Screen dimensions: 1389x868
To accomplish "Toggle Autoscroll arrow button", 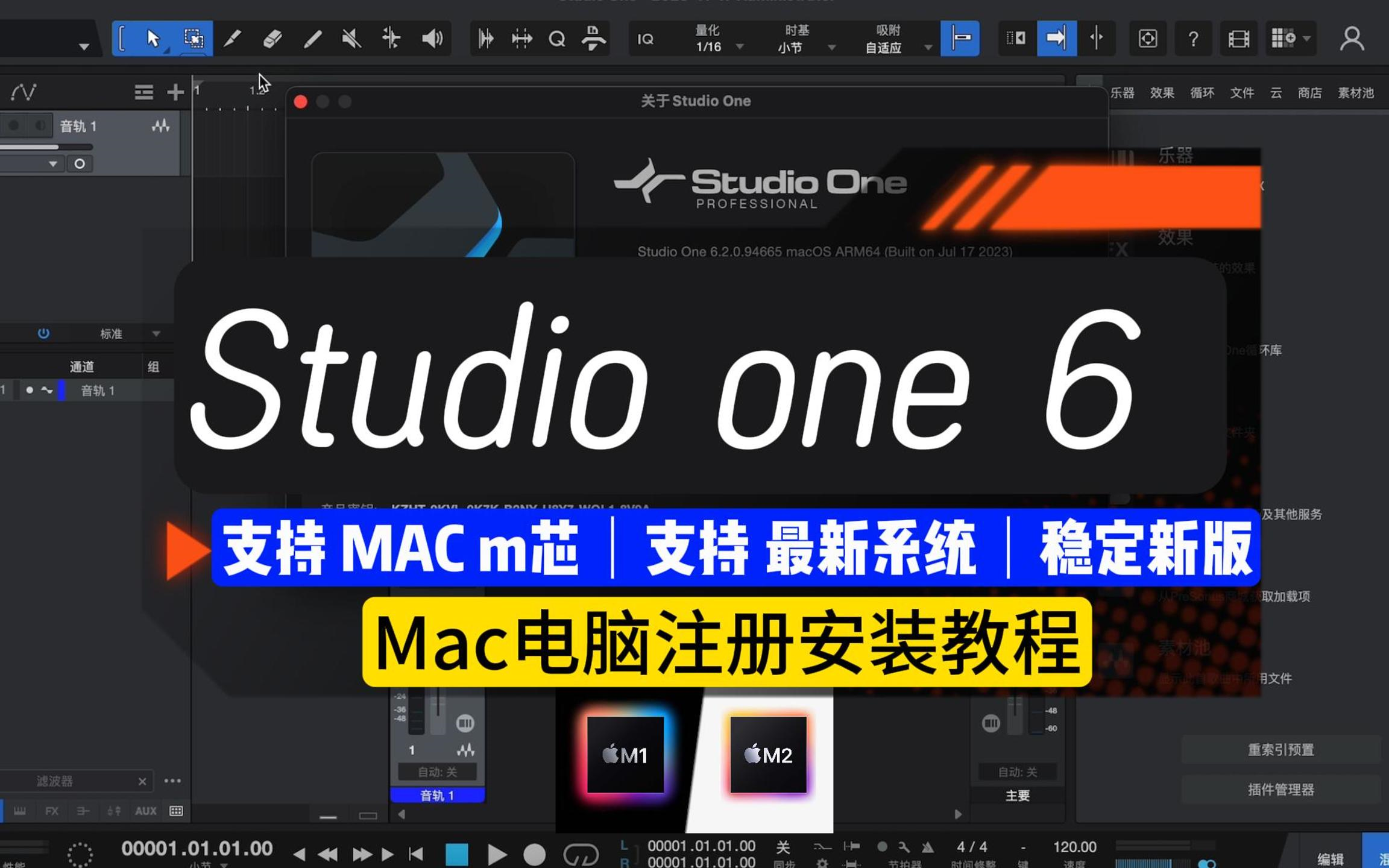I will click(1056, 39).
